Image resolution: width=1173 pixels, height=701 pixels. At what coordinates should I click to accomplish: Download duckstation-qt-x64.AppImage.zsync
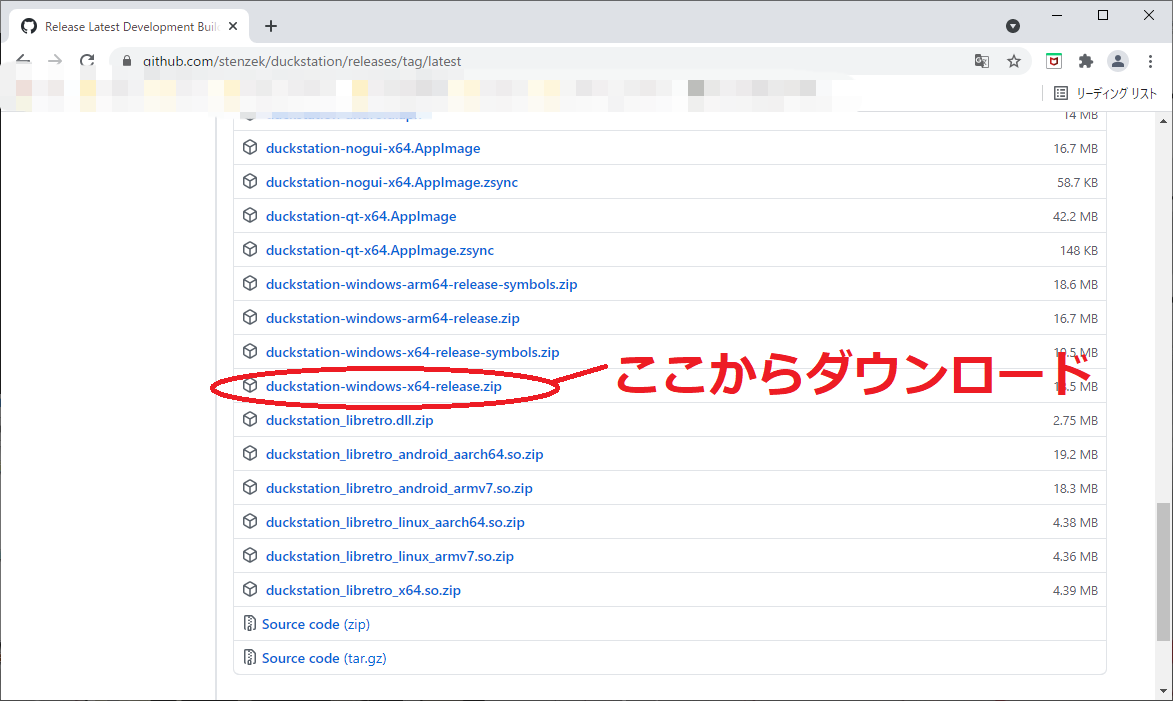[x=379, y=250]
